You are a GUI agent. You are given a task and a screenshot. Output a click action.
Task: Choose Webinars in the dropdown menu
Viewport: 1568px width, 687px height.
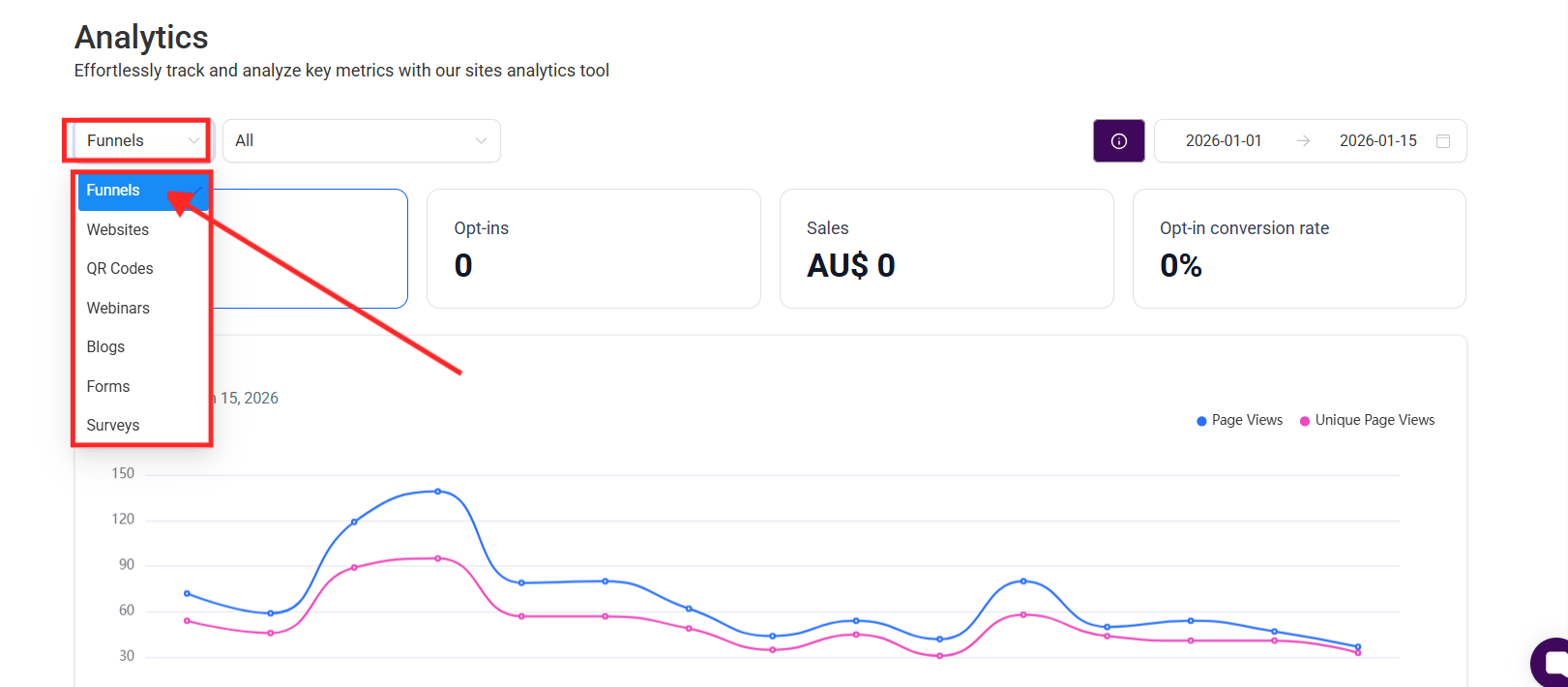118,308
